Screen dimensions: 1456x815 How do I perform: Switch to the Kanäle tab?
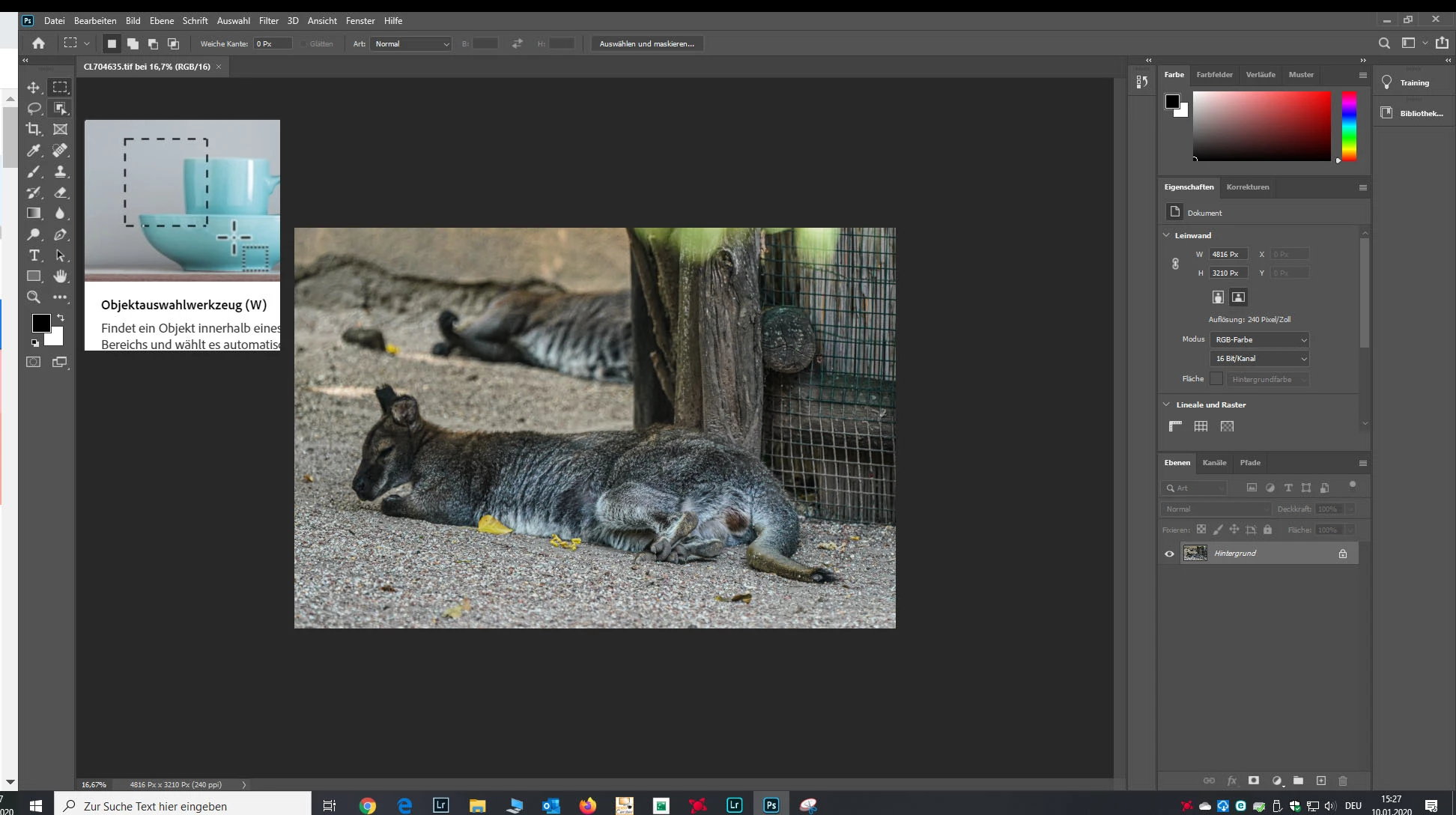1214,463
